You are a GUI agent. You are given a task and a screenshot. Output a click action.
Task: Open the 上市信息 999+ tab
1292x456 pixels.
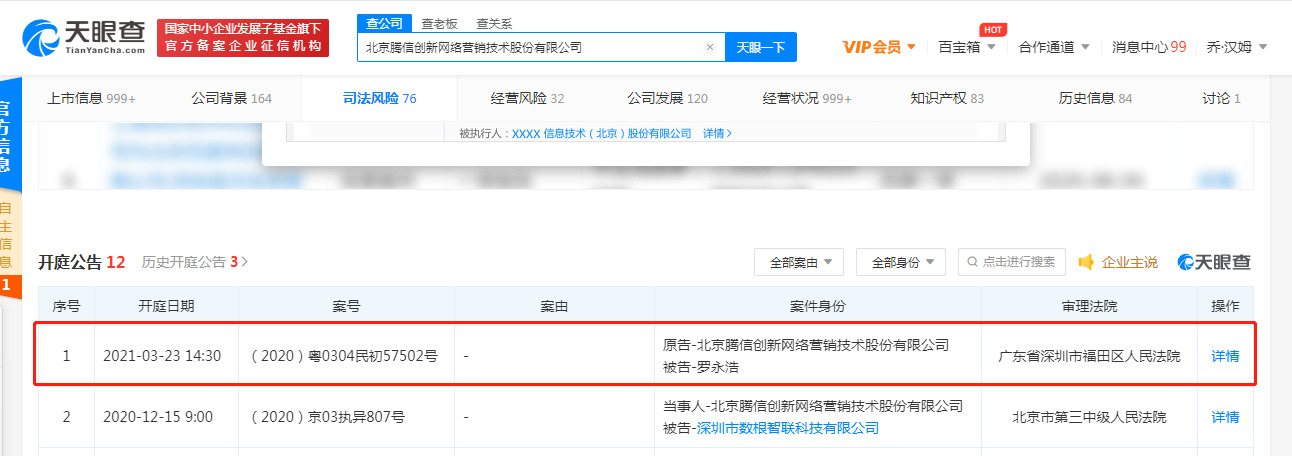click(x=91, y=98)
